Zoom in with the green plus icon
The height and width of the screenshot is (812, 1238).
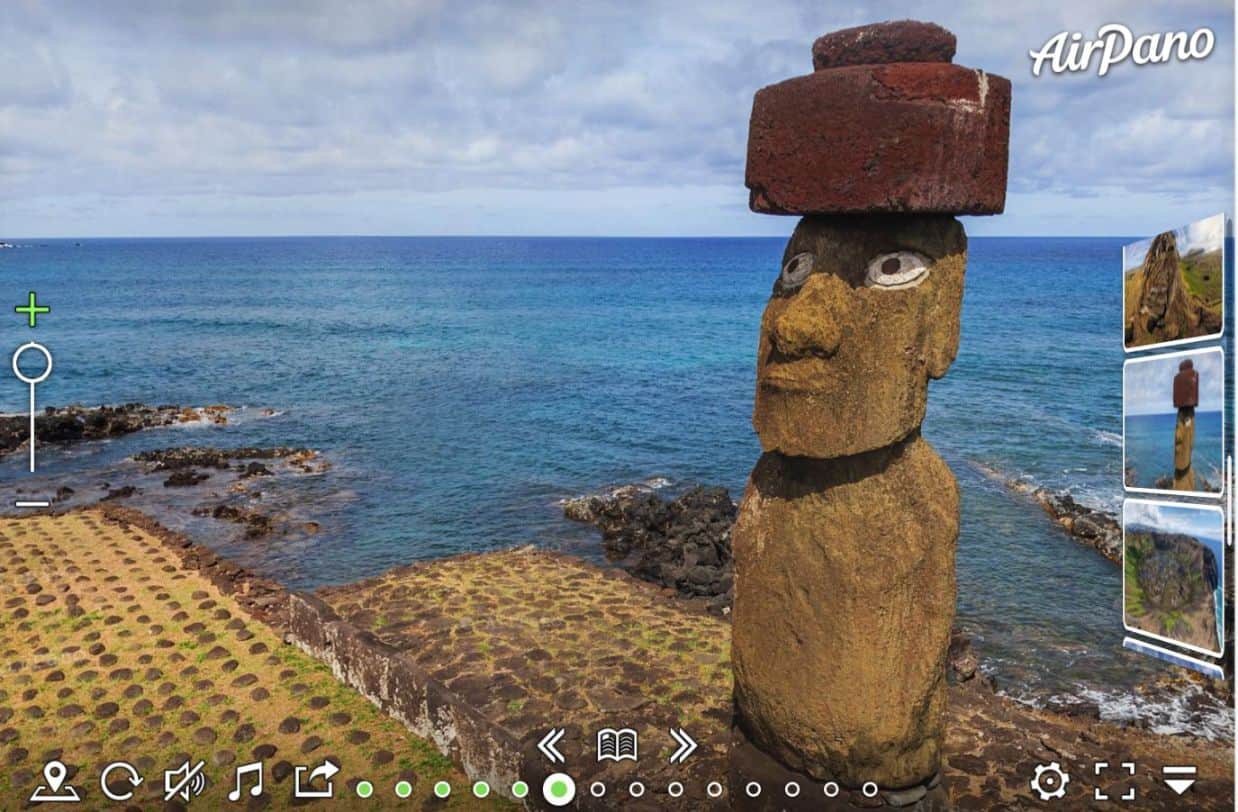coord(32,310)
